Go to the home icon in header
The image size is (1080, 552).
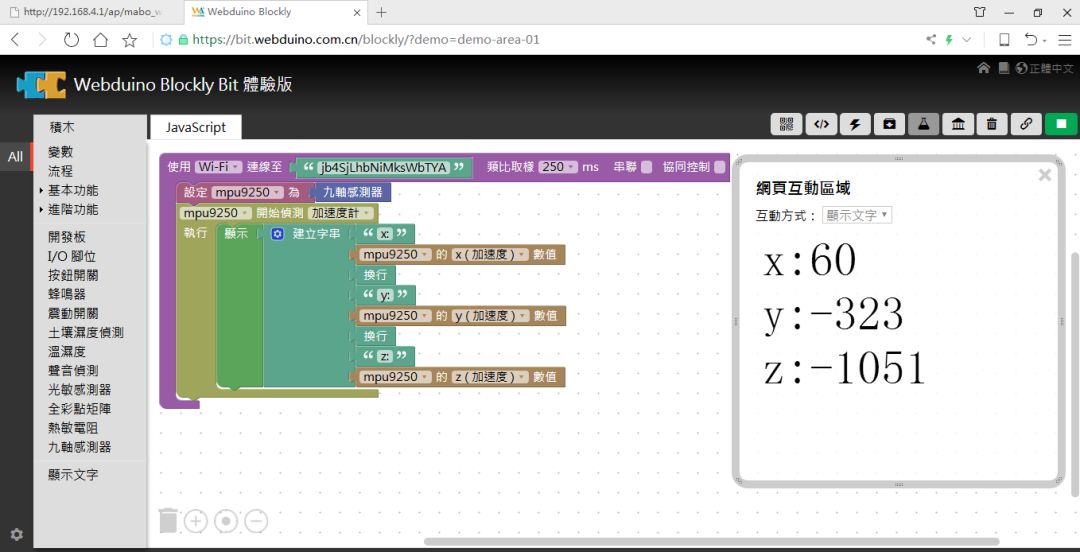click(x=984, y=68)
